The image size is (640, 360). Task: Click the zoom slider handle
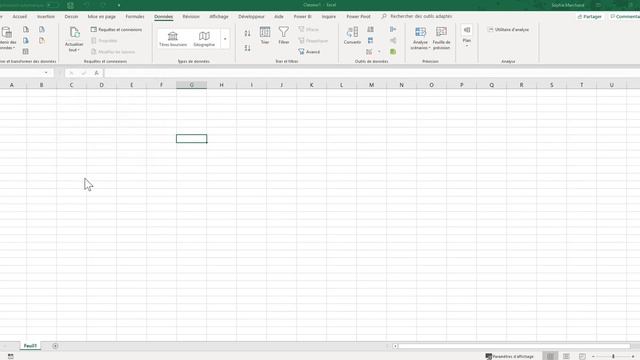(x=613, y=356)
